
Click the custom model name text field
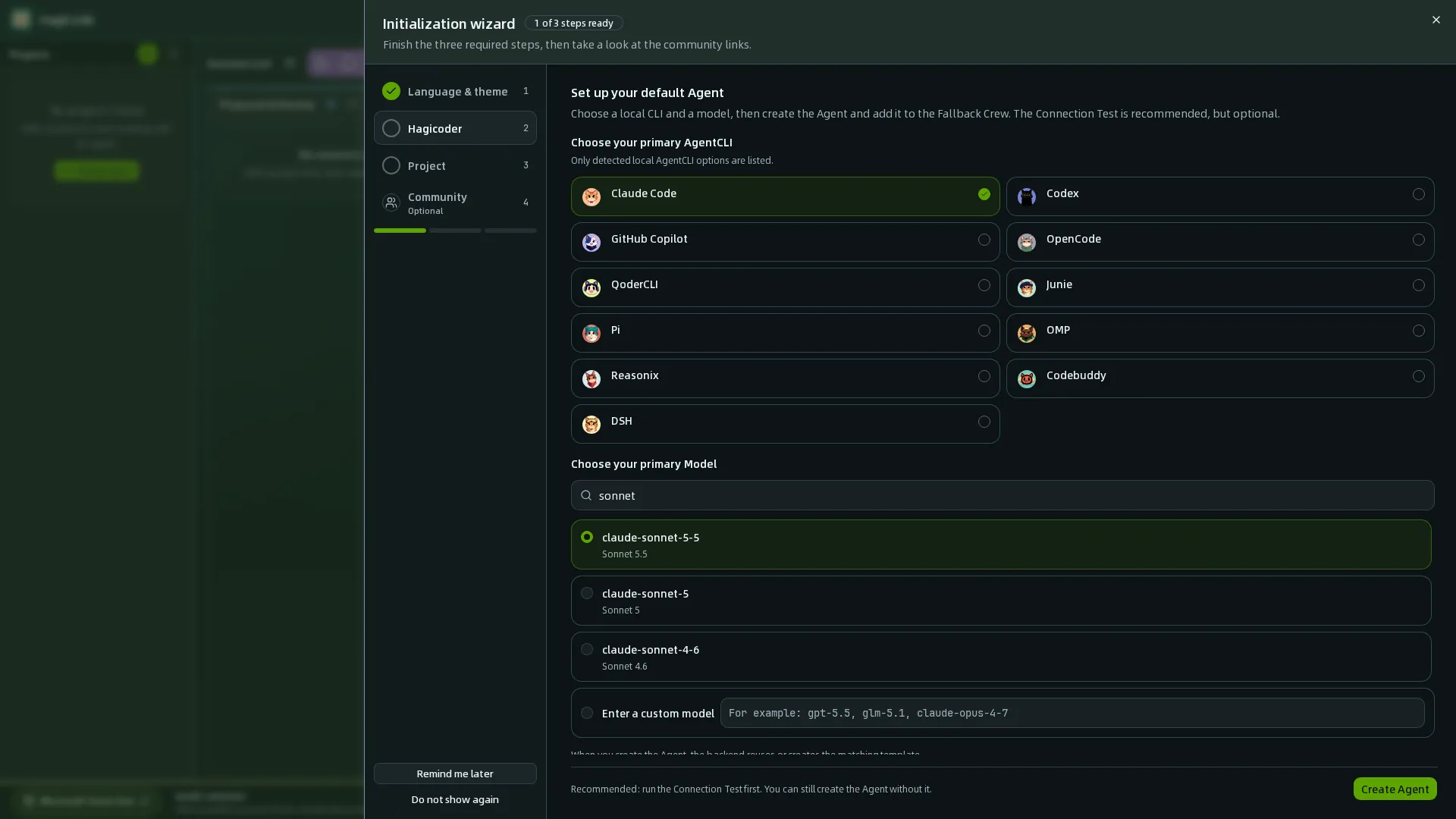coord(1072,713)
